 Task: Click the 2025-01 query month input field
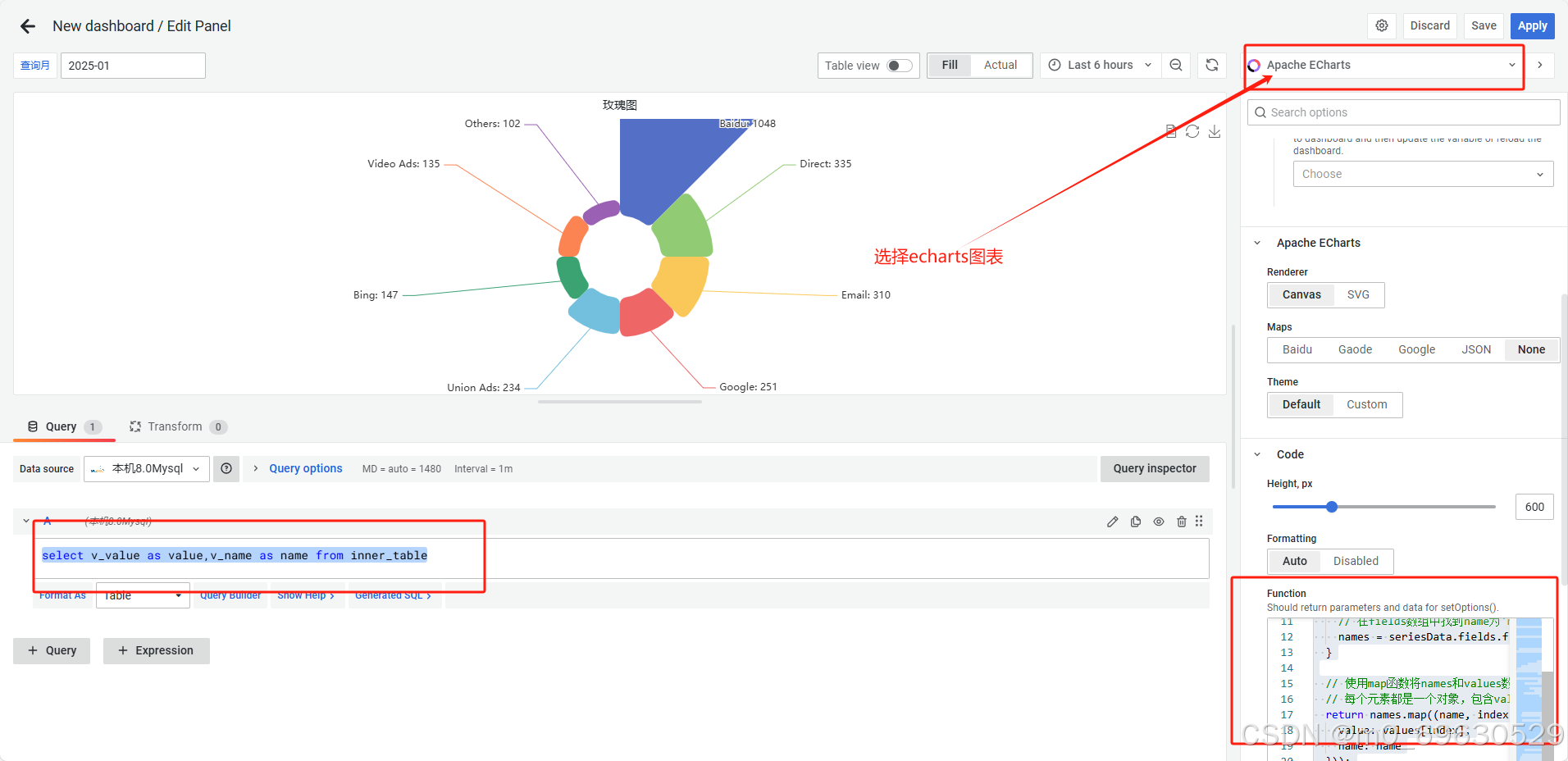tap(133, 65)
